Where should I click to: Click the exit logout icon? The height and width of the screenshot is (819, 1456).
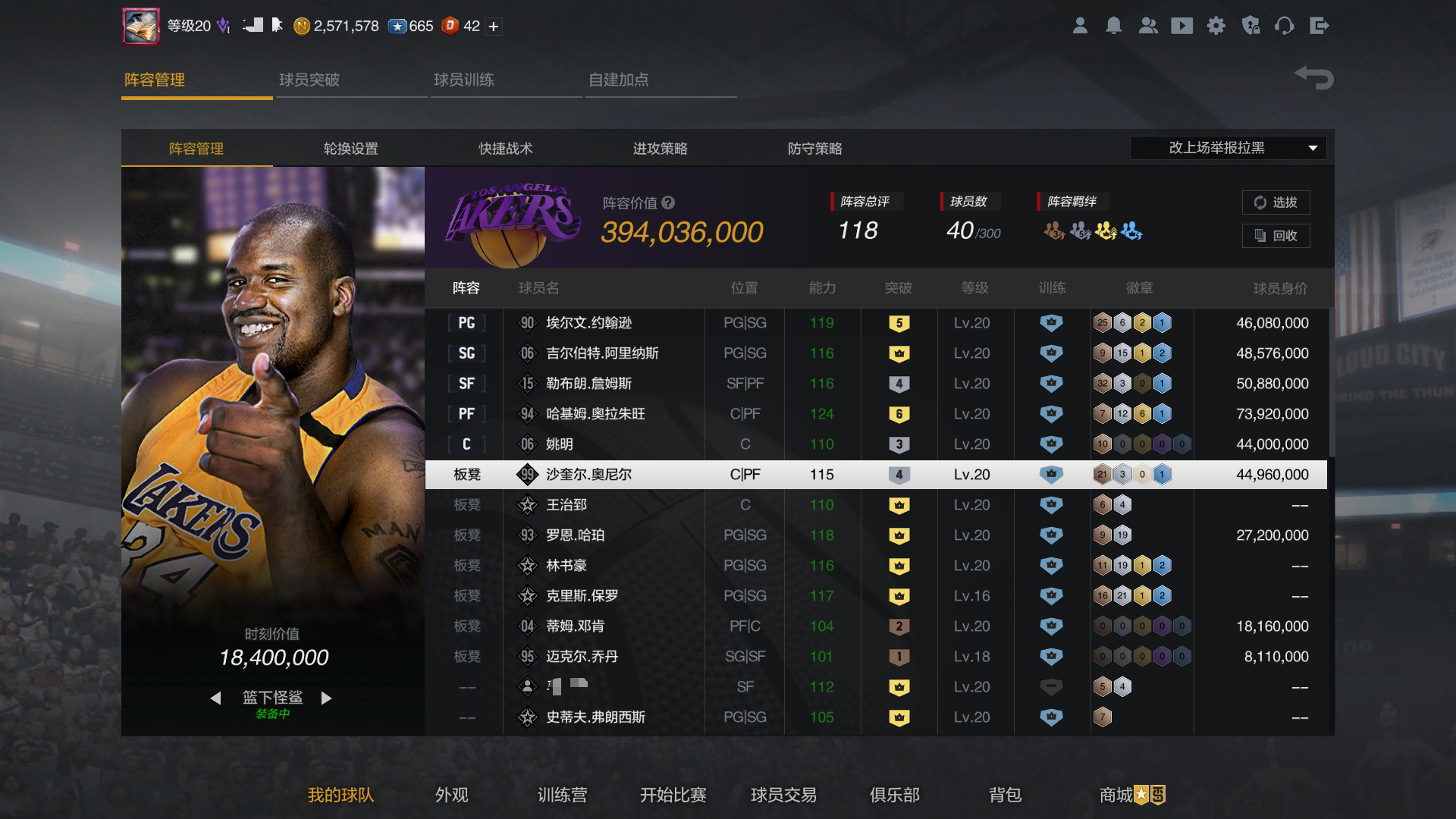(1319, 26)
